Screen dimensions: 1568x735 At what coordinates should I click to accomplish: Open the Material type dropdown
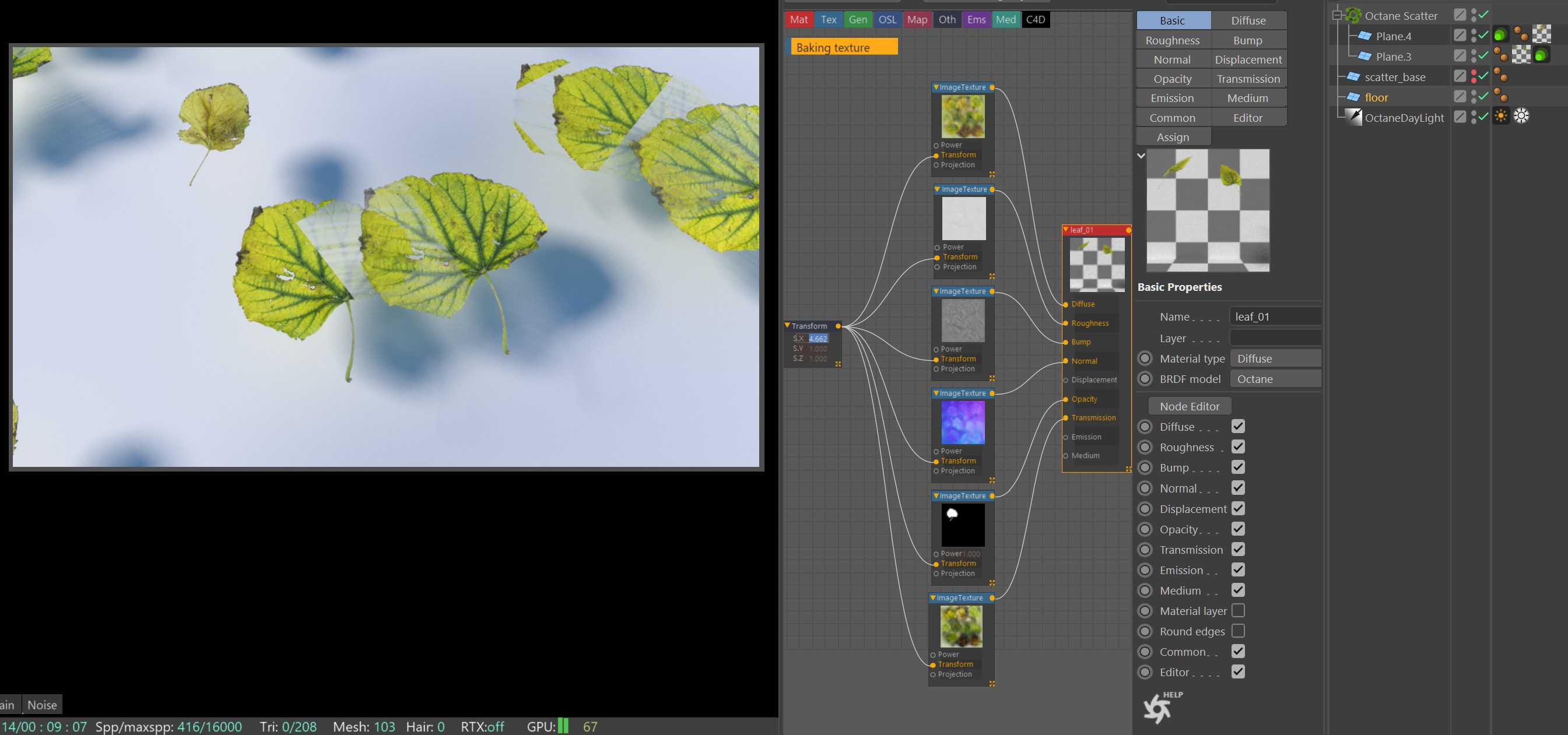(x=1275, y=358)
